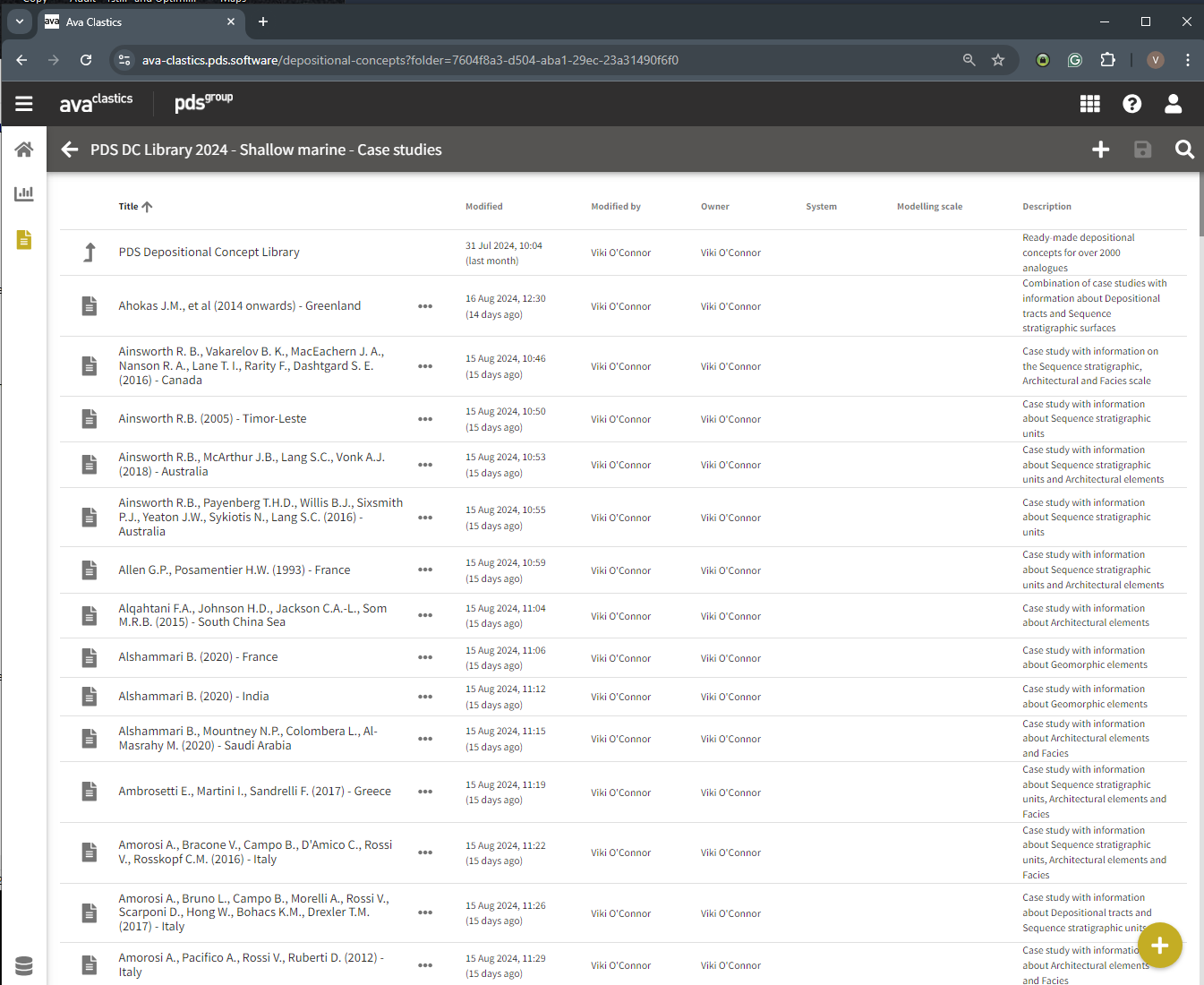The height and width of the screenshot is (985, 1204).
Task: Click document icon for Ahokas Greenland row
Action: [90, 306]
